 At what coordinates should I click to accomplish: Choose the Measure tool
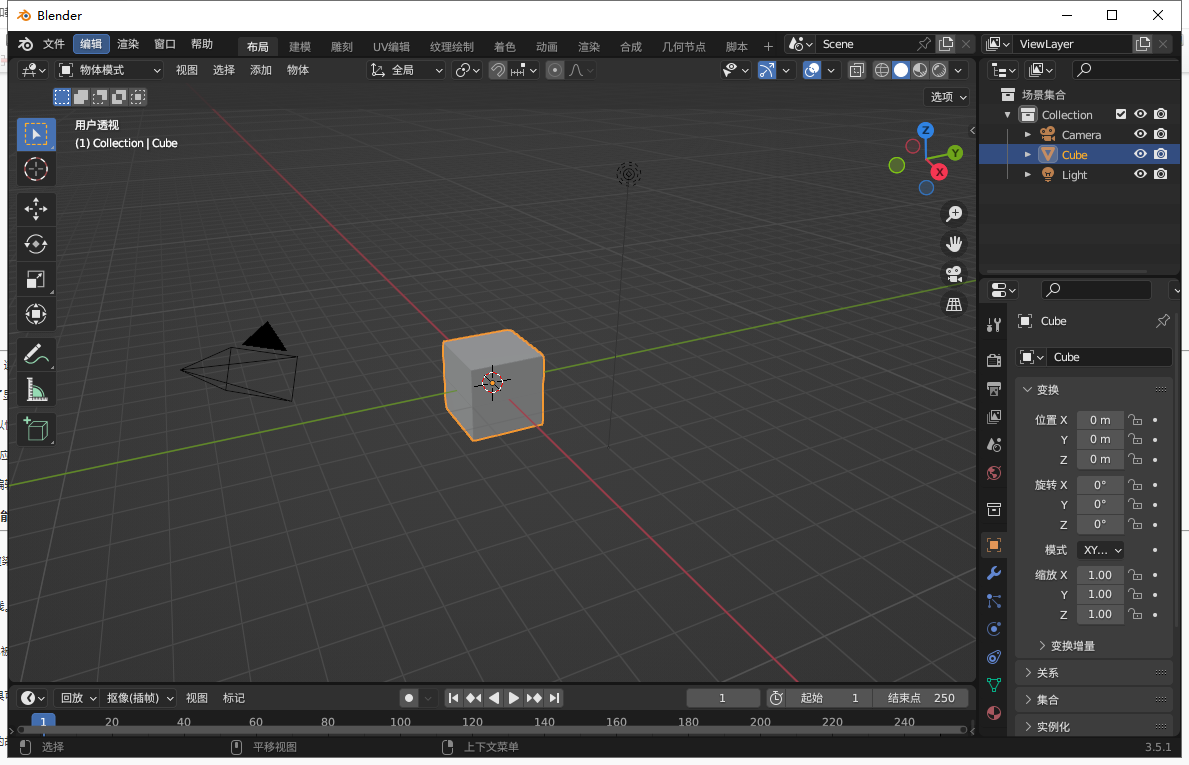point(36,389)
